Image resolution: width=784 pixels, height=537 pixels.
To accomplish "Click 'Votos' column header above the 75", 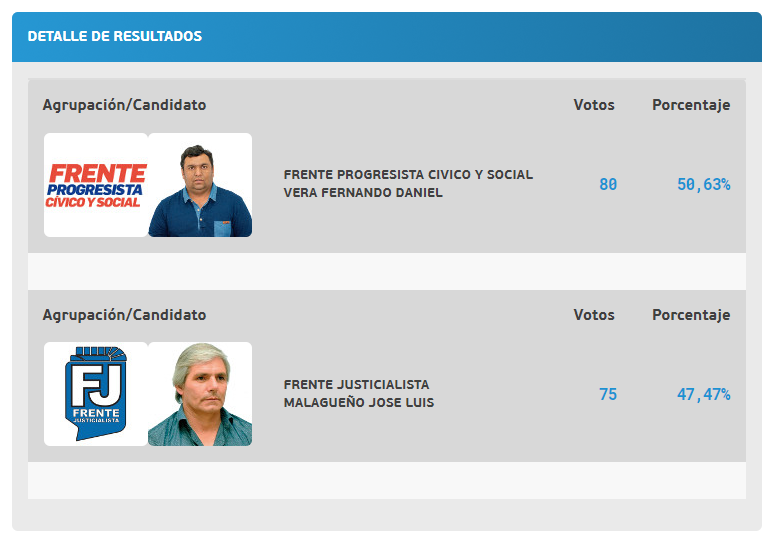I will coord(594,315).
